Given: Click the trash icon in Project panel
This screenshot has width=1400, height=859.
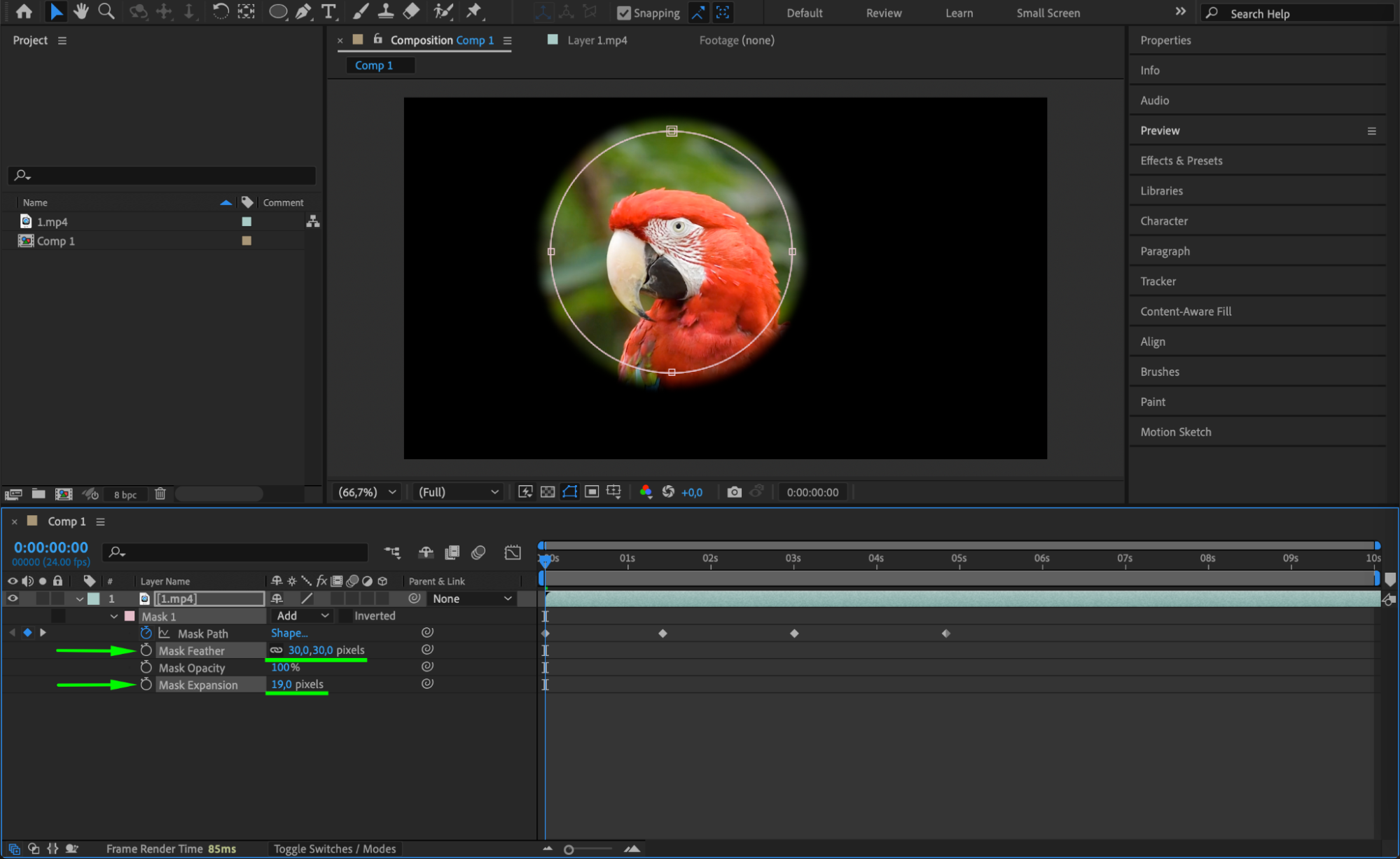Looking at the screenshot, I should click(x=160, y=494).
